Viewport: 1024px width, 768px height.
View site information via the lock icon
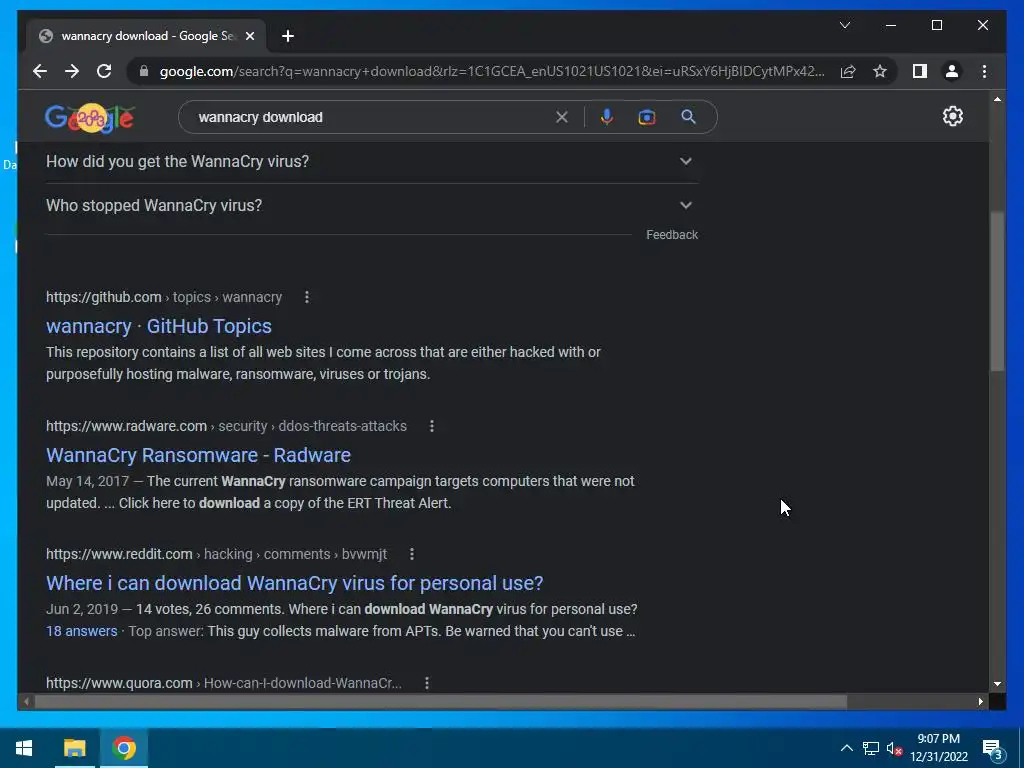point(144,71)
